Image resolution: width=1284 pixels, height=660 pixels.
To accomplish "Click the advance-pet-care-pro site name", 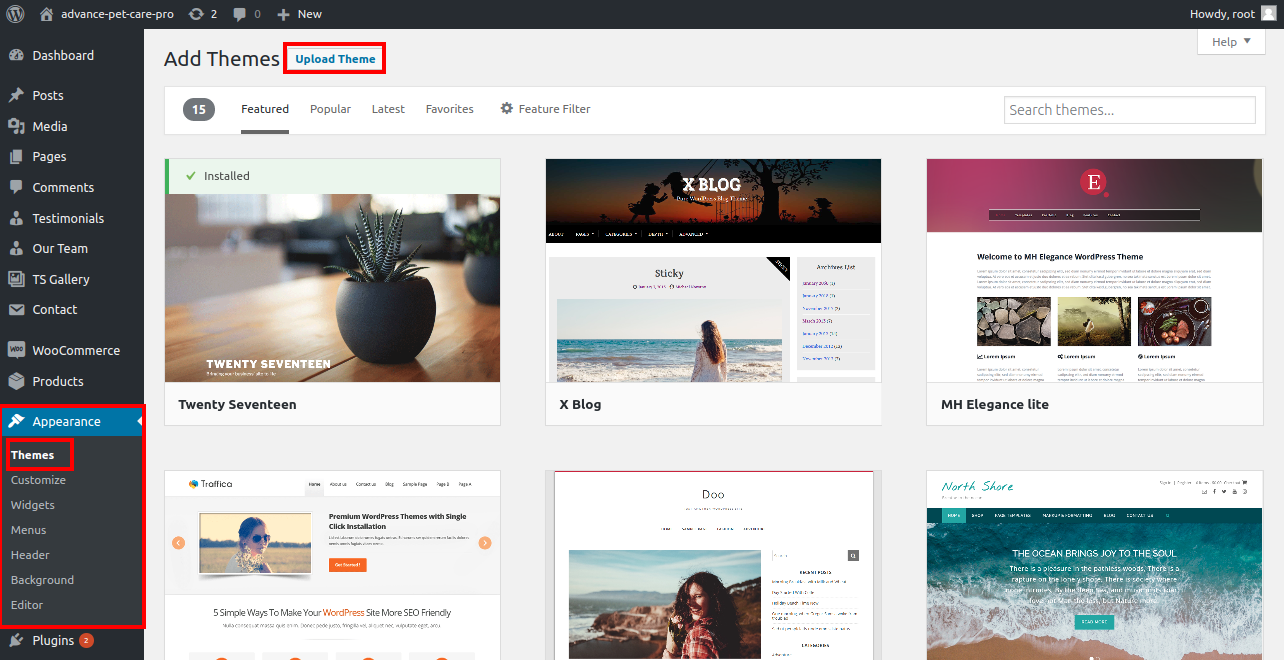I will point(117,14).
